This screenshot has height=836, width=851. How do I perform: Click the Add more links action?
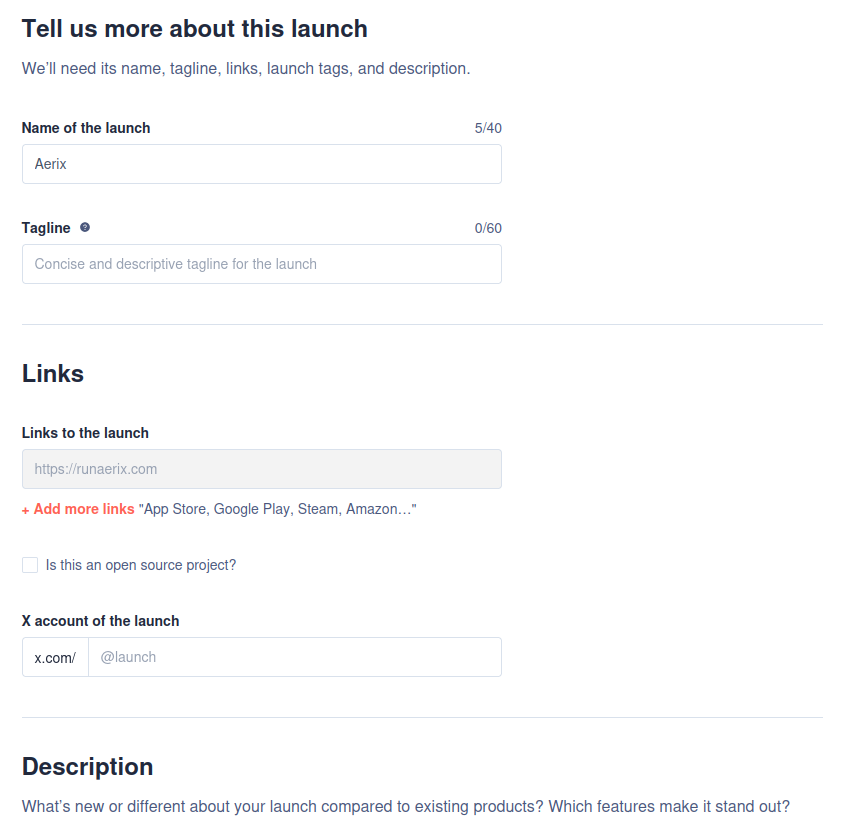coord(77,509)
